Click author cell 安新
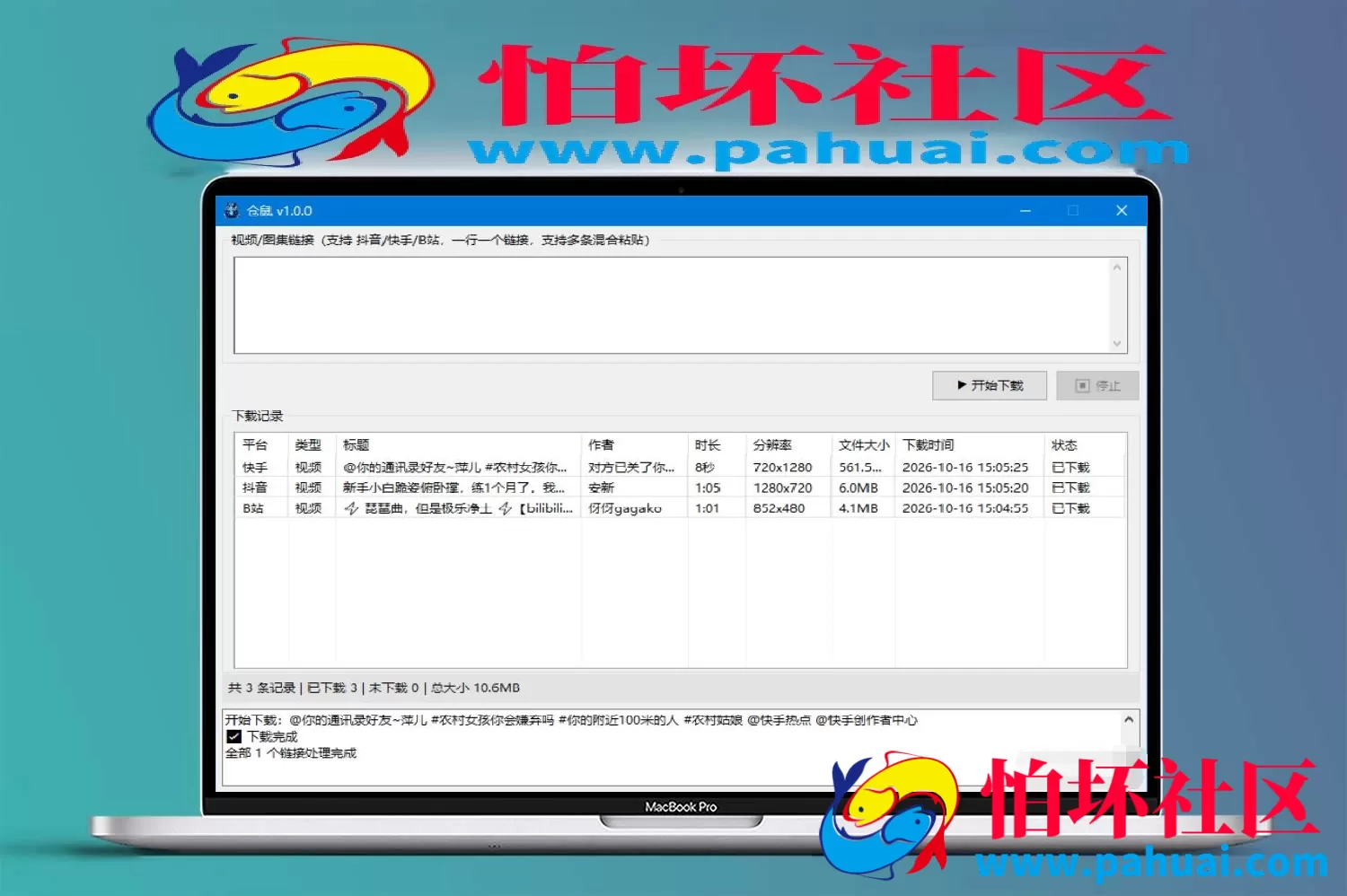 (602, 488)
